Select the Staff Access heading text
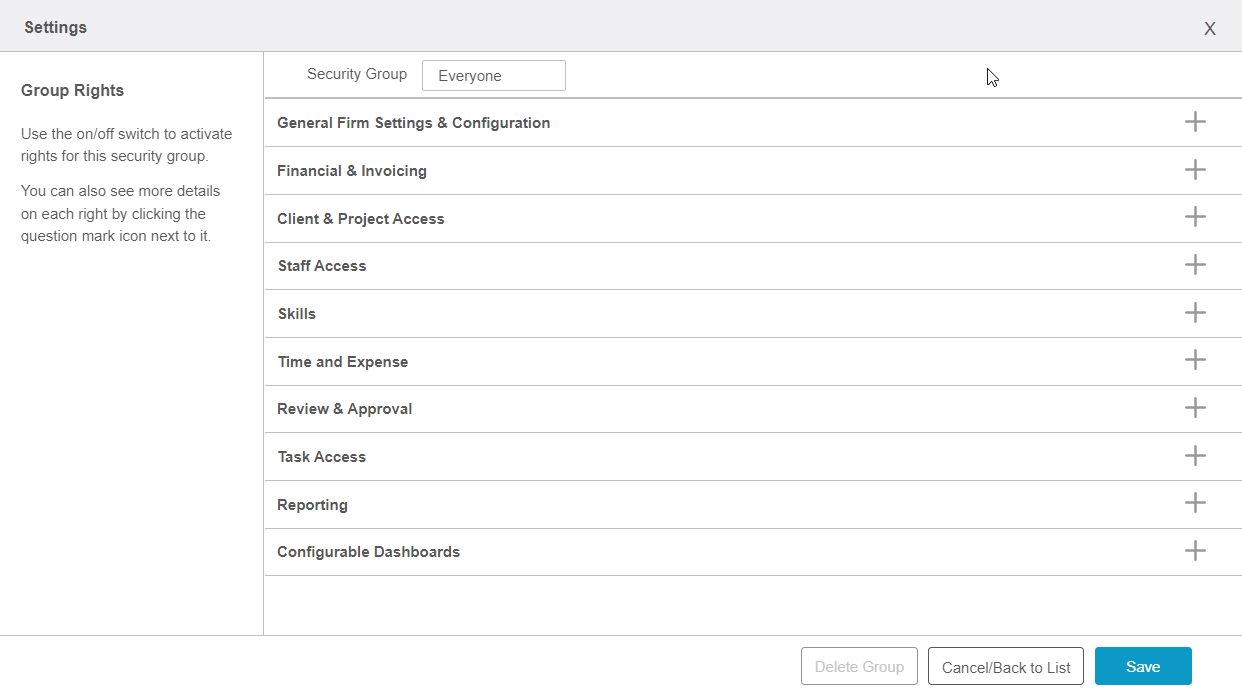Screen dimensions: 1242x689 321,266
